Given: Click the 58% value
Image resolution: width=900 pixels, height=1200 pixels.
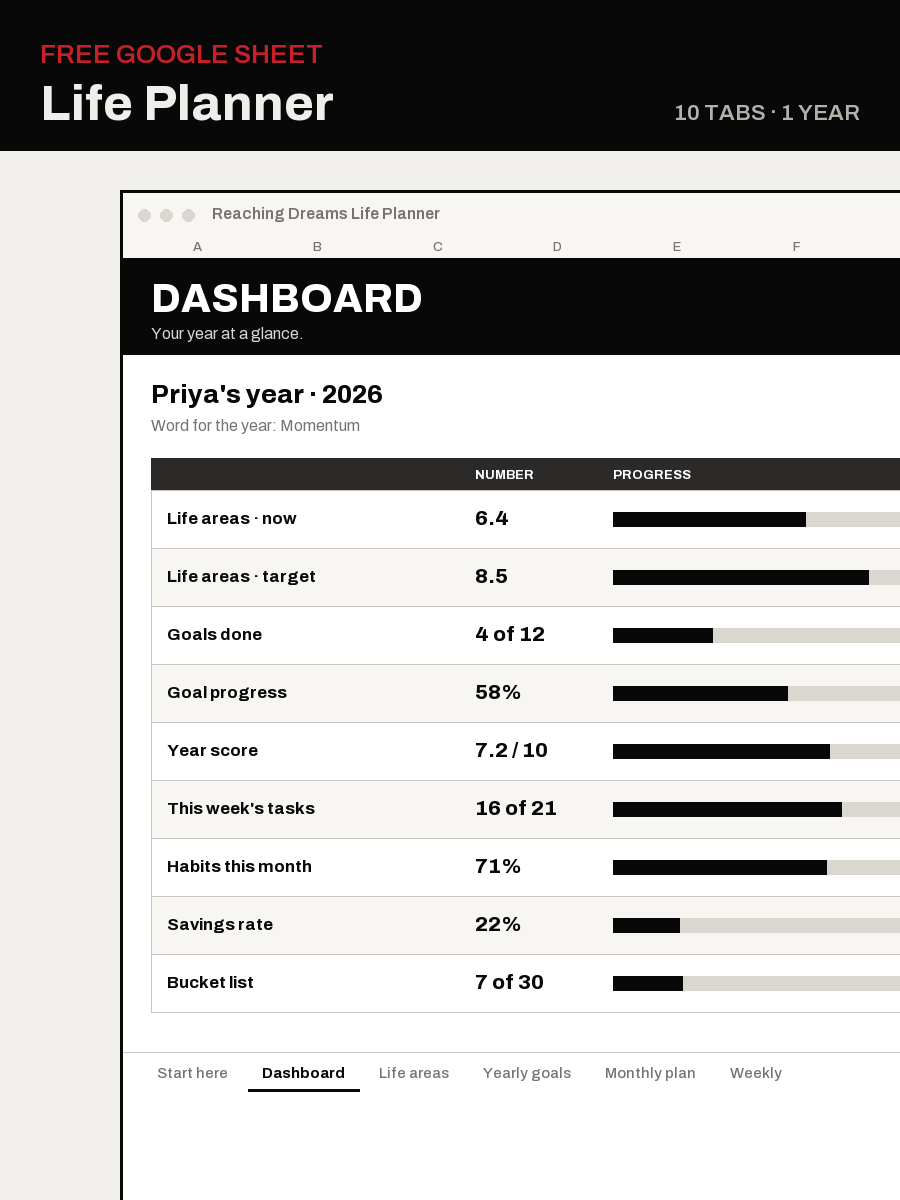Looking at the screenshot, I should [x=498, y=693].
